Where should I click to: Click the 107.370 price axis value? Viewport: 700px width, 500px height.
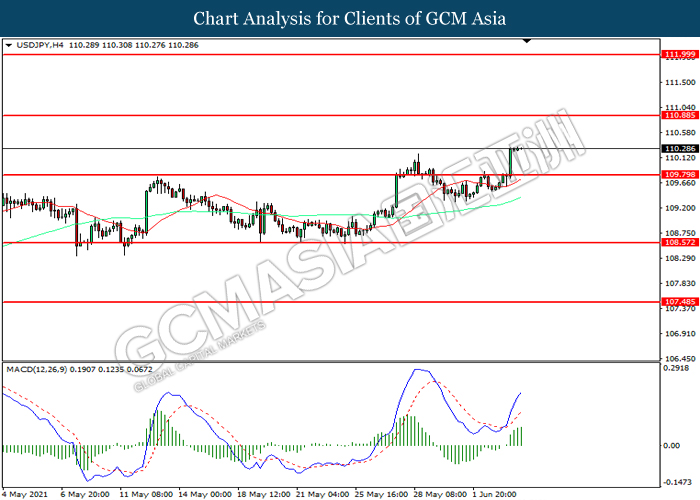click(680, 308)
